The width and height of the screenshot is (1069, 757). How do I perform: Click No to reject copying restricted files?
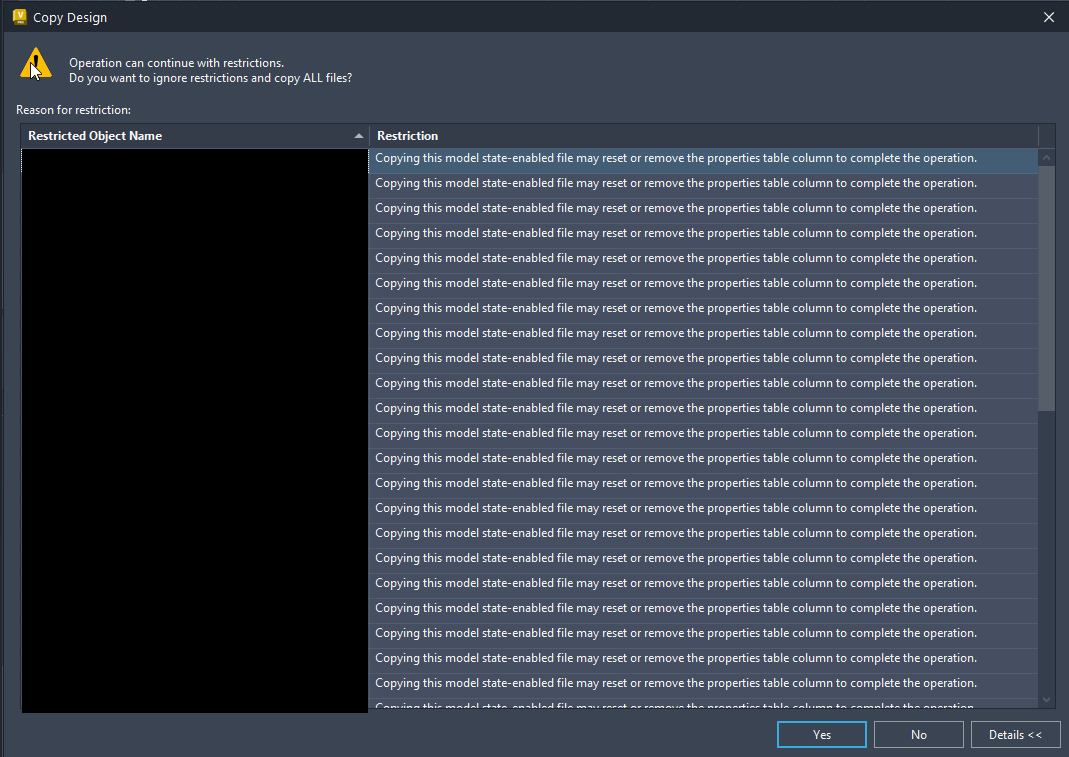(918, 734)
